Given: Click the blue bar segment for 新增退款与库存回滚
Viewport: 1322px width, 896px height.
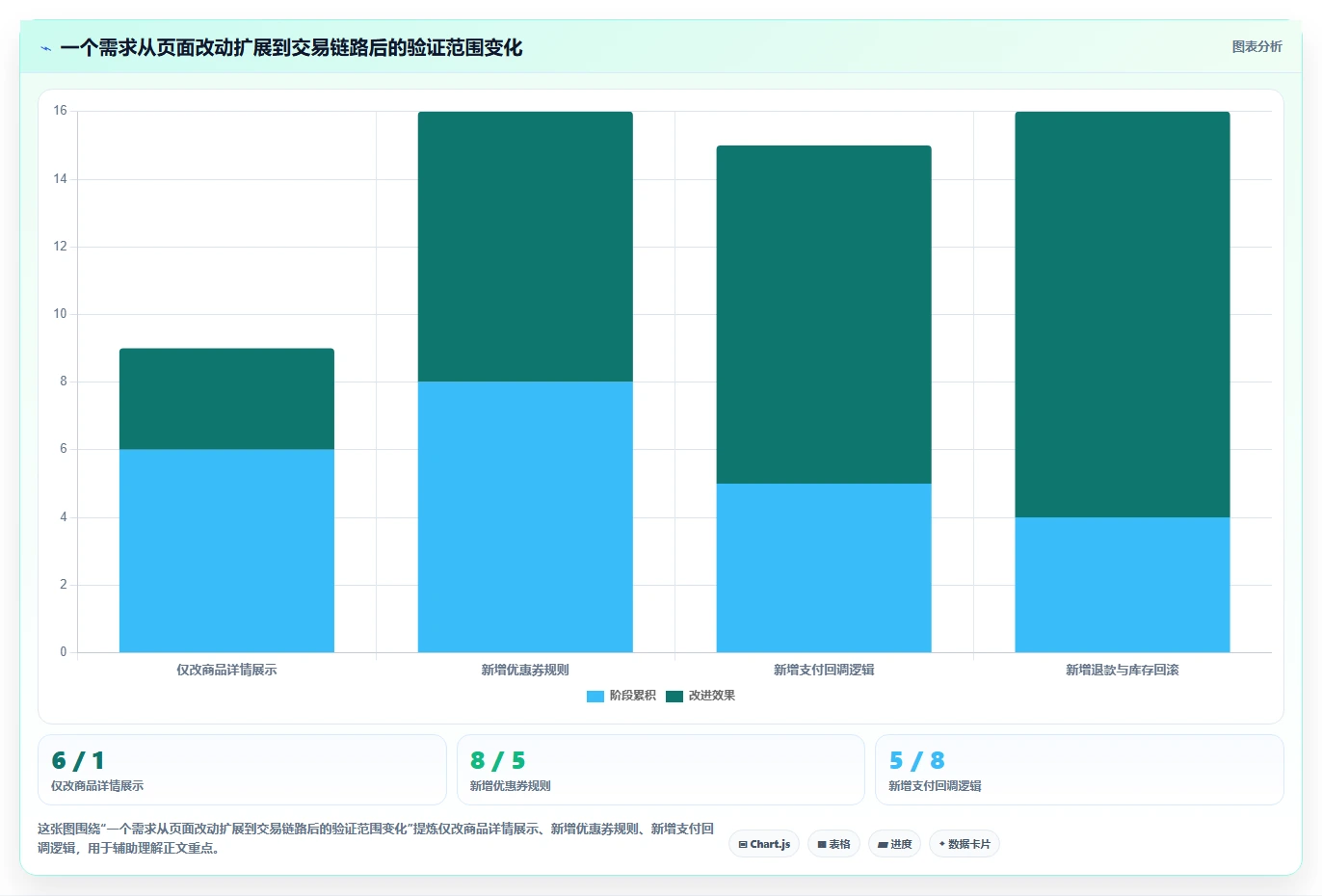Looking at the screenshot, I should [x=1123, y=585].
